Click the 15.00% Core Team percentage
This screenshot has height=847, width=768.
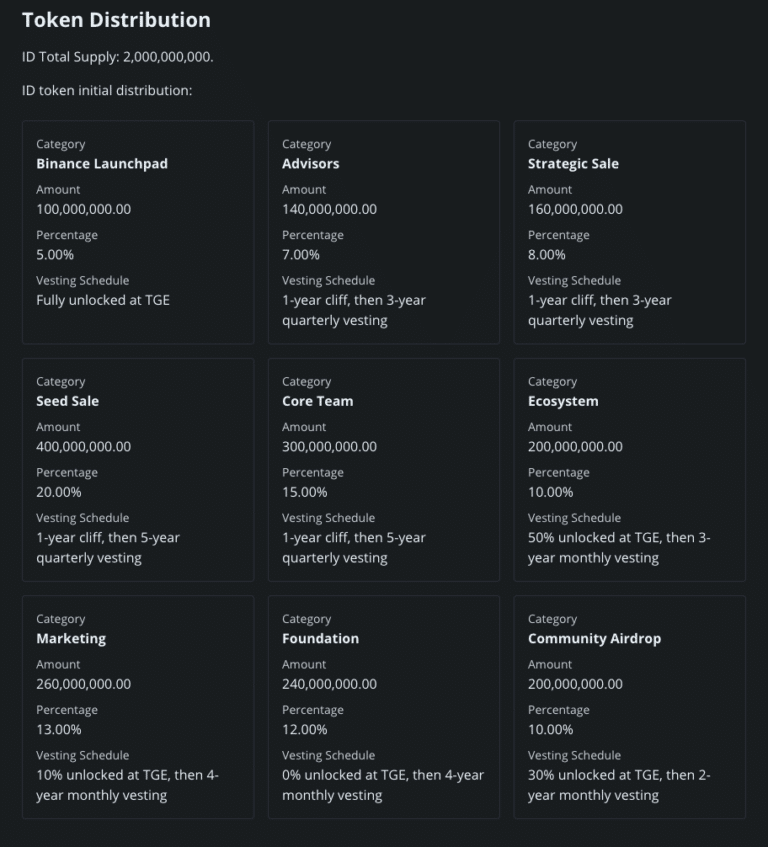pos(305,492)
